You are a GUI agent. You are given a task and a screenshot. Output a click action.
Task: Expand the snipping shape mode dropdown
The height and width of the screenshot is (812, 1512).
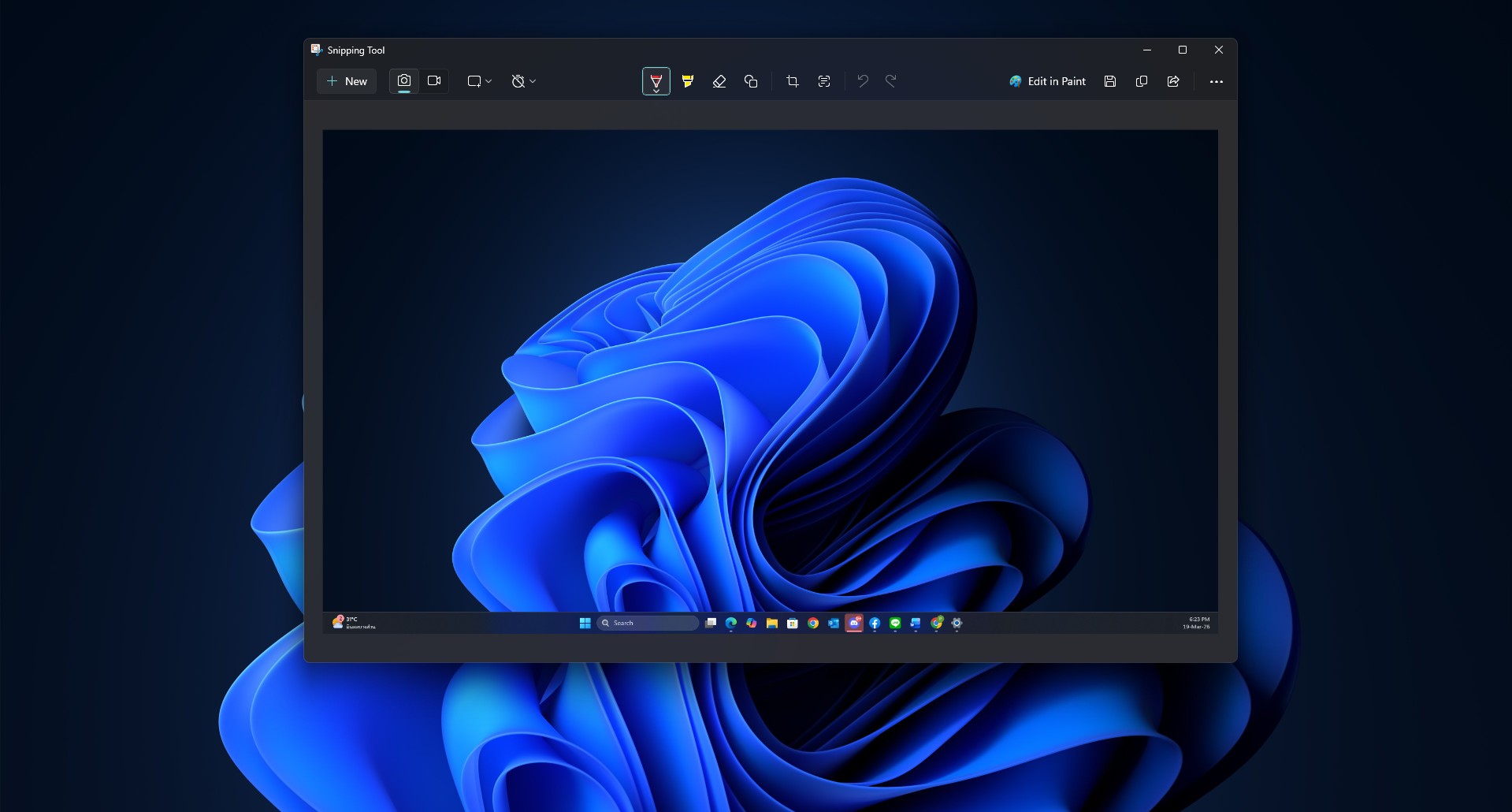point(479,81)
